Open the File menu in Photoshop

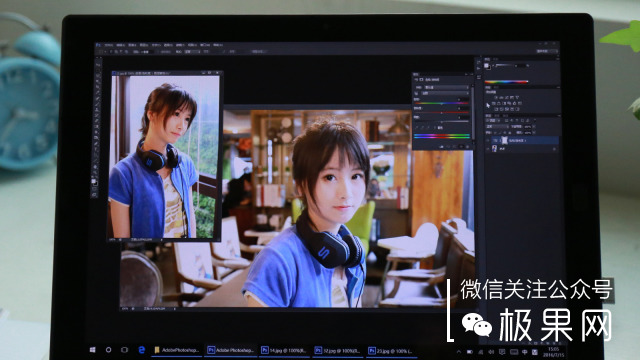point(109,44)
